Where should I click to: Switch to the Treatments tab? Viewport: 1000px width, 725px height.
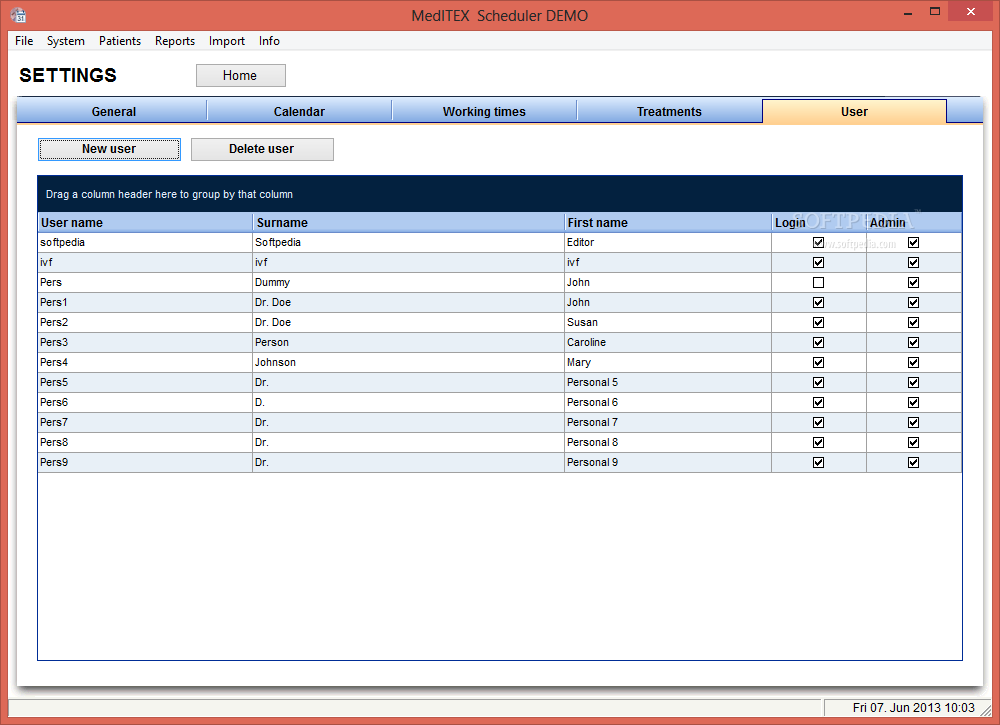coord(669,111)
